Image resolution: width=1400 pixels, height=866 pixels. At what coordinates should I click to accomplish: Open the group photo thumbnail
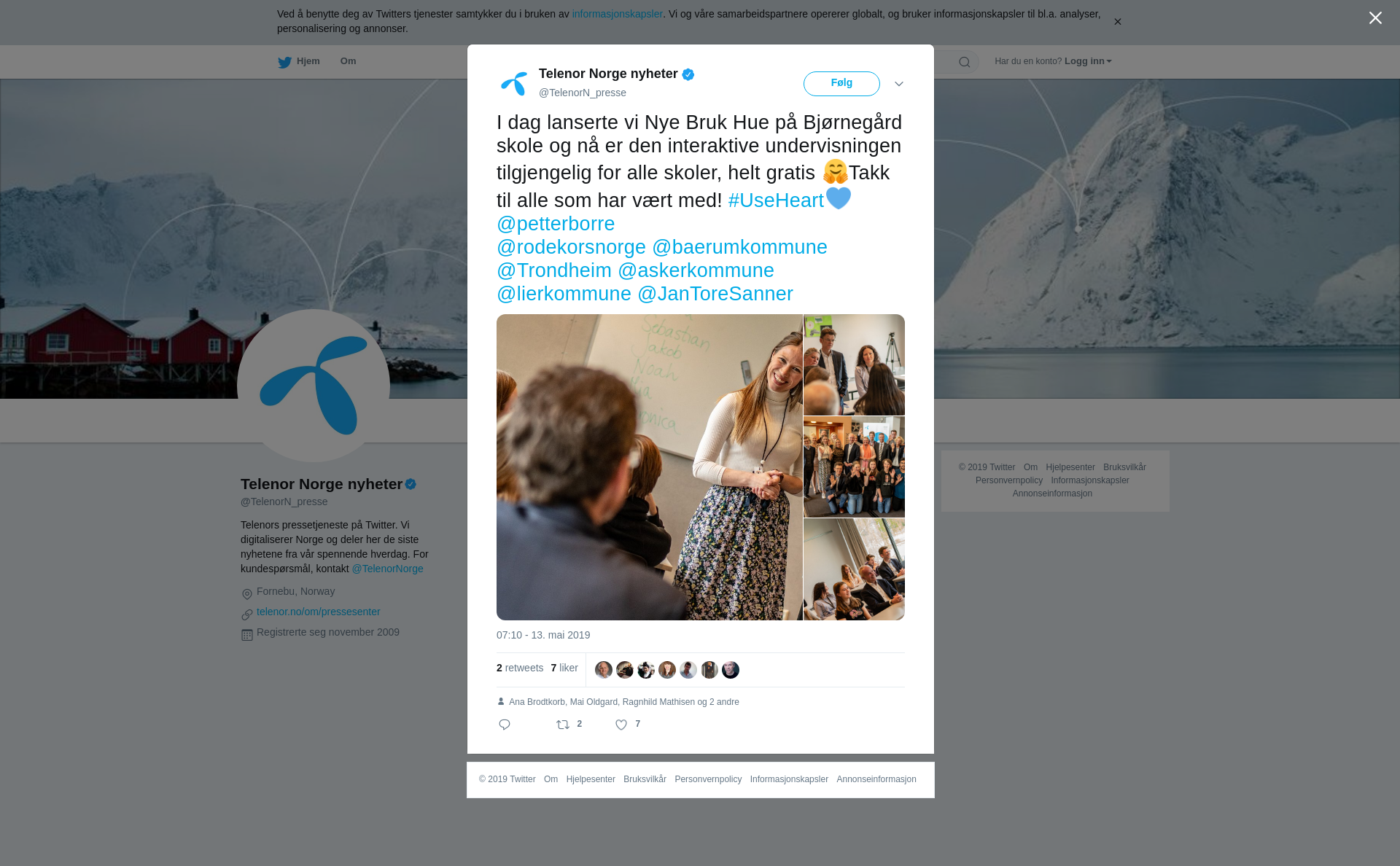click(854, 467)
